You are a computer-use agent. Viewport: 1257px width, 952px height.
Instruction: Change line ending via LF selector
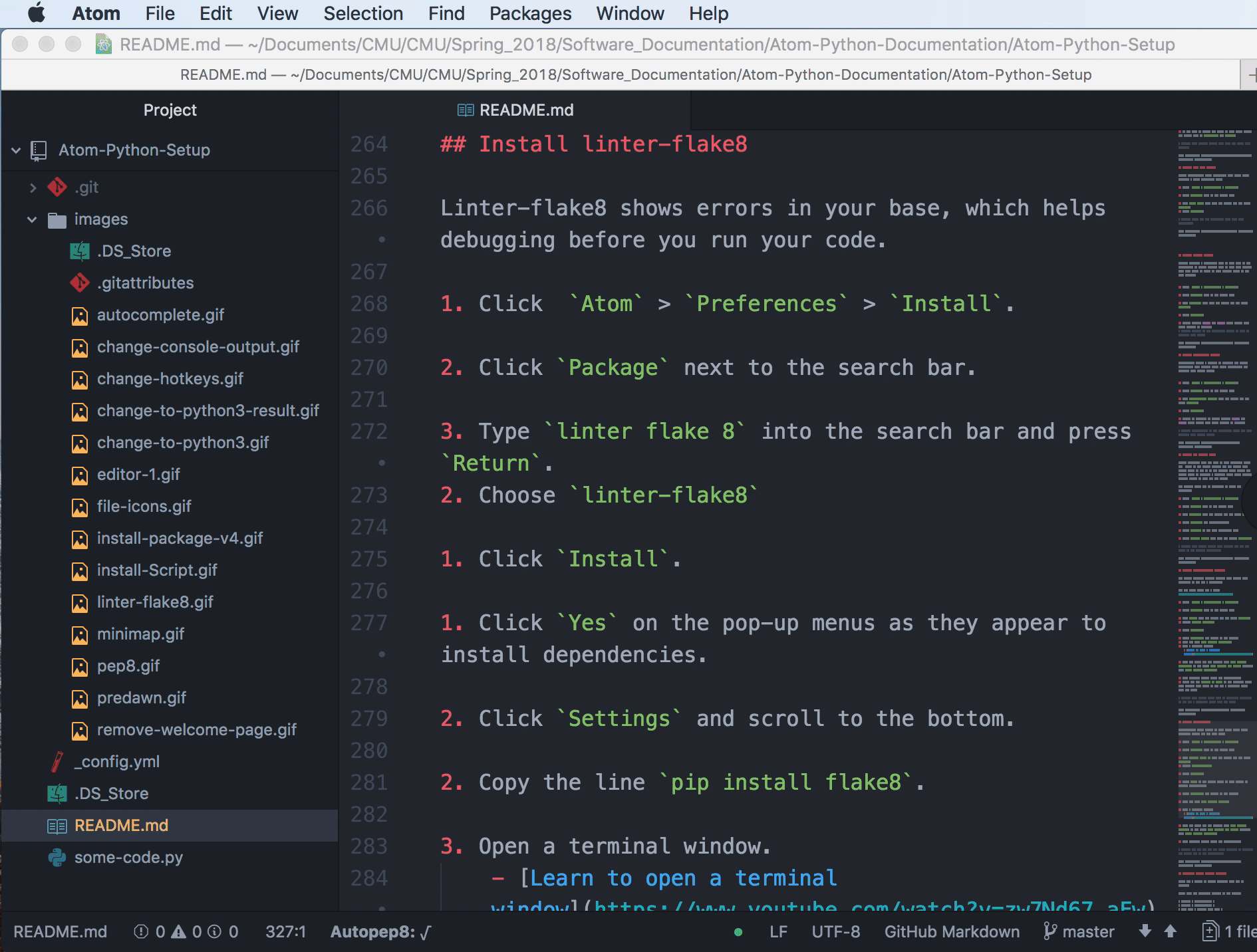pos(778,932)
